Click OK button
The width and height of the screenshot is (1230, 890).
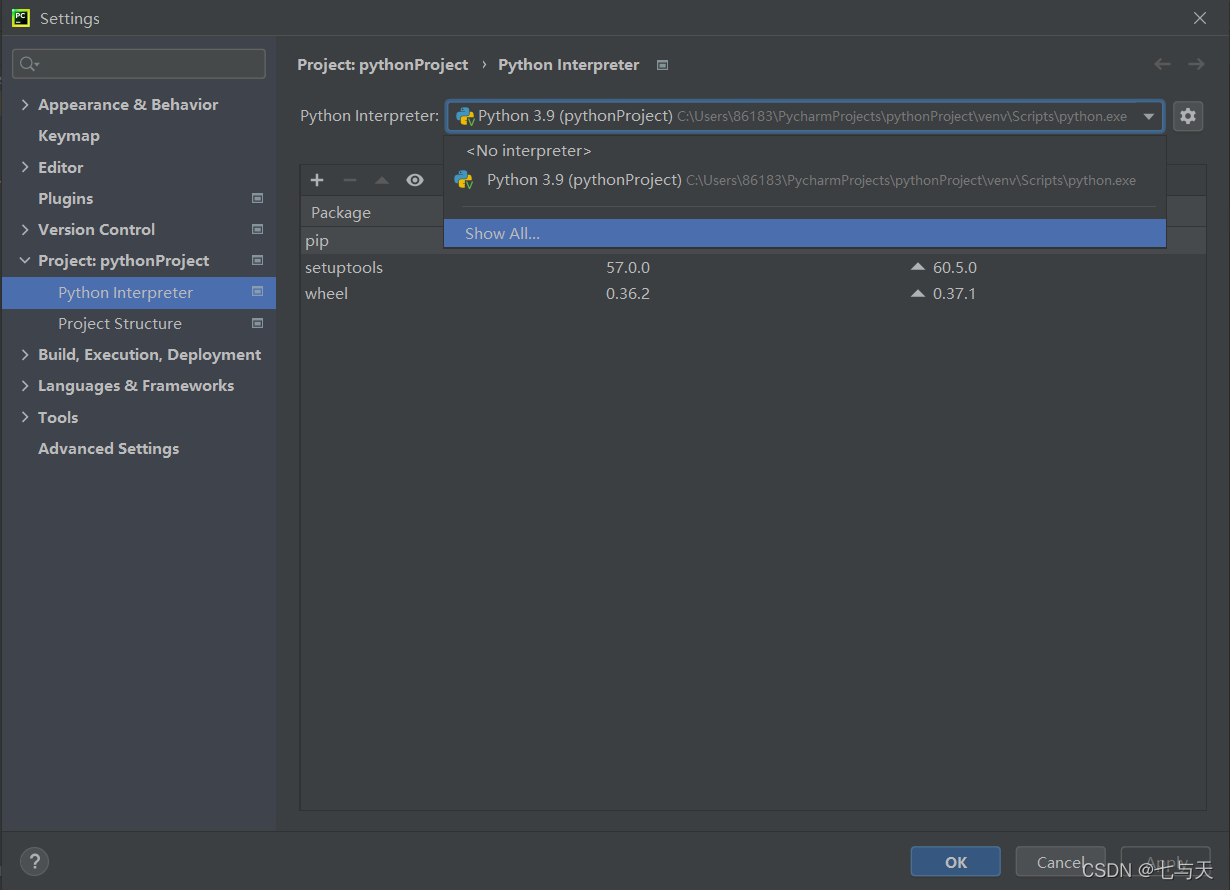pyautogui.click(x=956, y=862)
